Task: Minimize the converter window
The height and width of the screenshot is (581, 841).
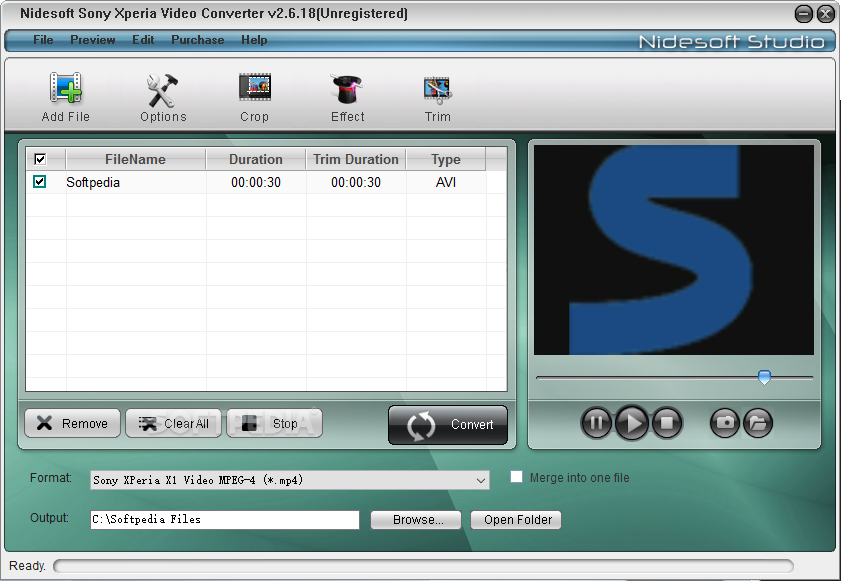Action: [803, 14]
